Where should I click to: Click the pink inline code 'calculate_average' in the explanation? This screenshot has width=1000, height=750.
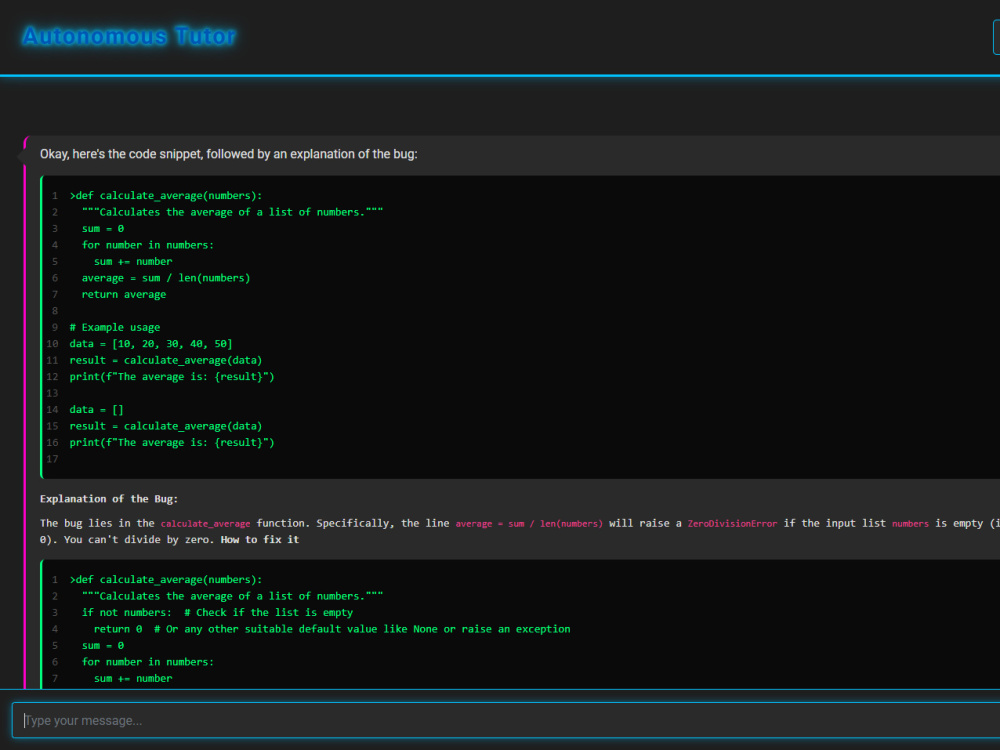pos(205,524)
